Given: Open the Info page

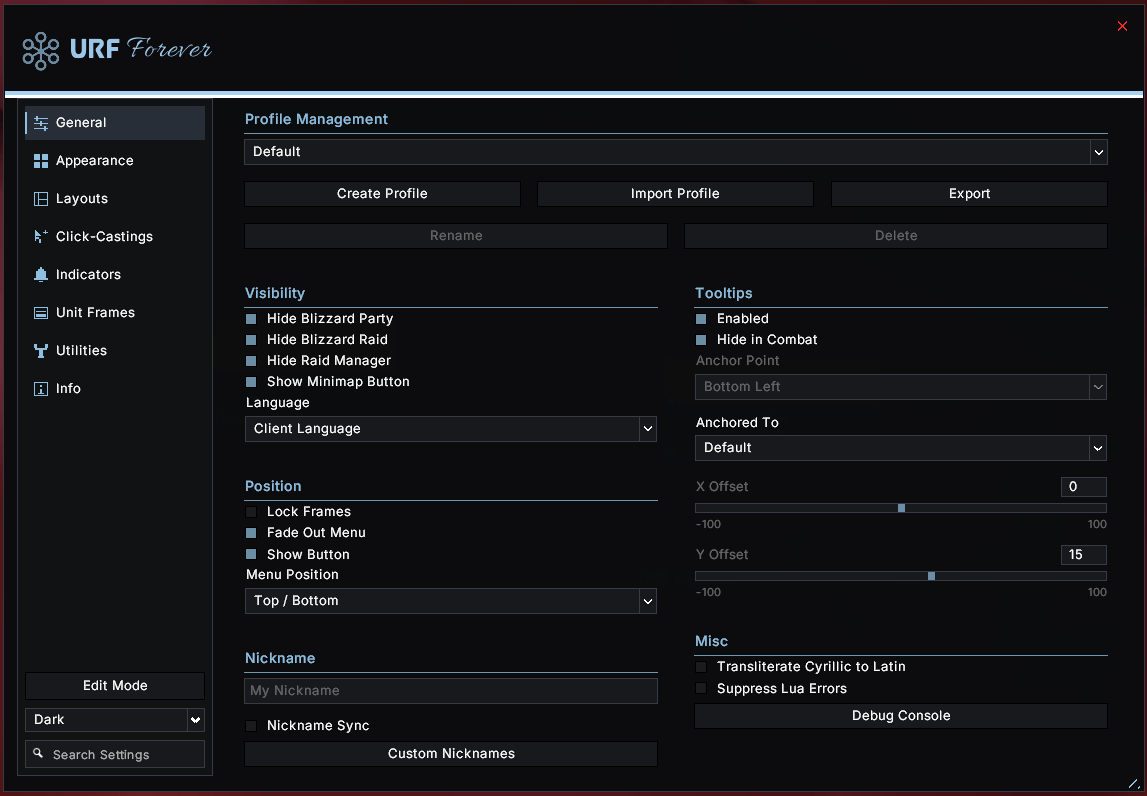Looking at the screenshot, I should [x=115, y=388].
